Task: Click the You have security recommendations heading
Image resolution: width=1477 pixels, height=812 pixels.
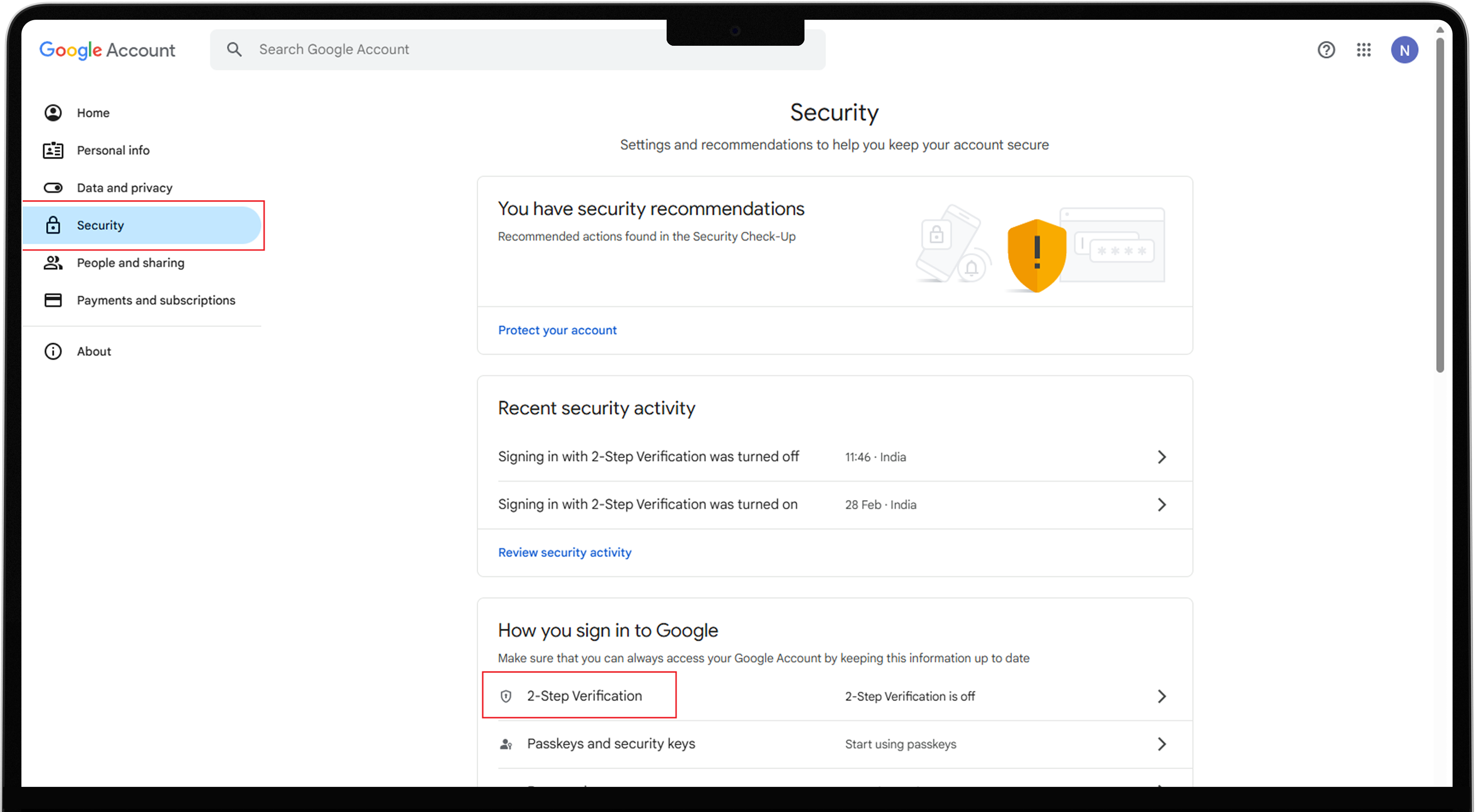Action: click(651, 209)
